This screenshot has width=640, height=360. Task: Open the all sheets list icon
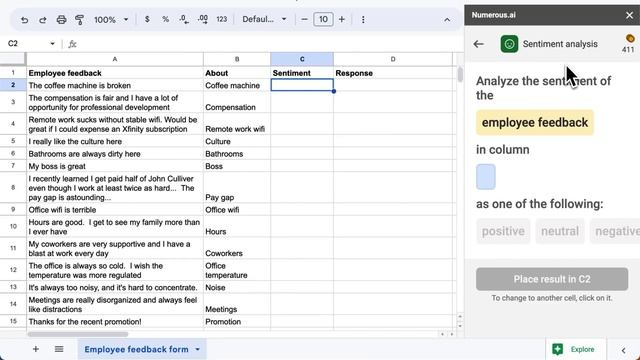click(59, 349)
